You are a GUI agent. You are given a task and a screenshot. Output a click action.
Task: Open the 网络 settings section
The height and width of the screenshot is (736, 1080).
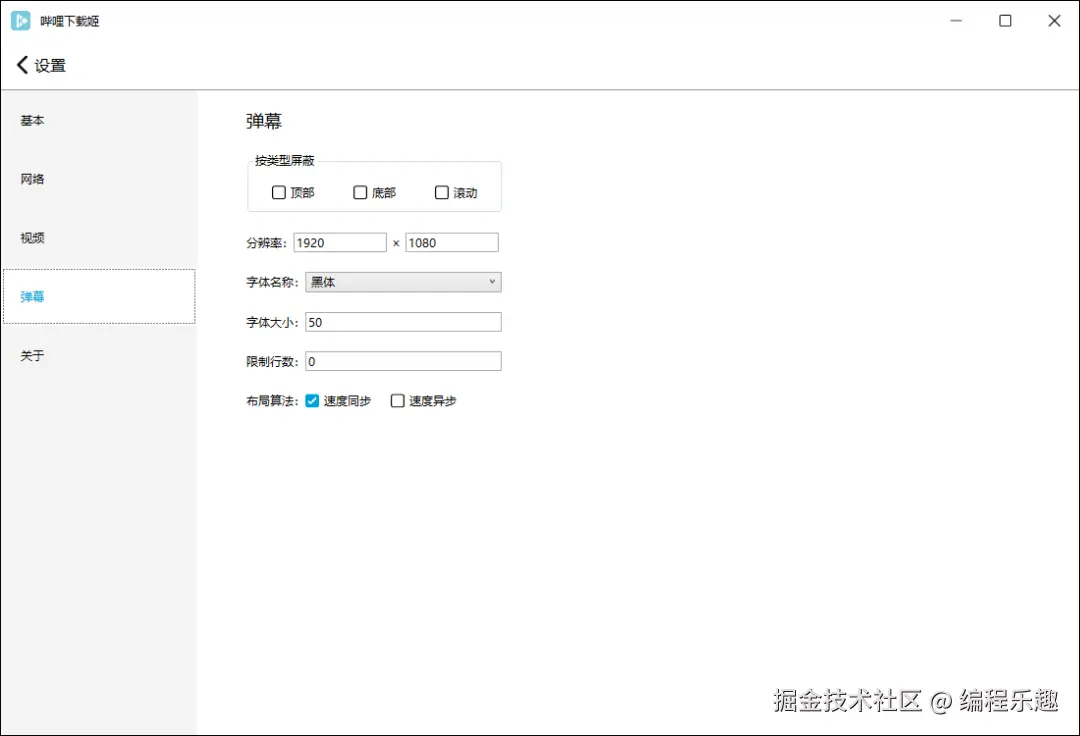31,178
